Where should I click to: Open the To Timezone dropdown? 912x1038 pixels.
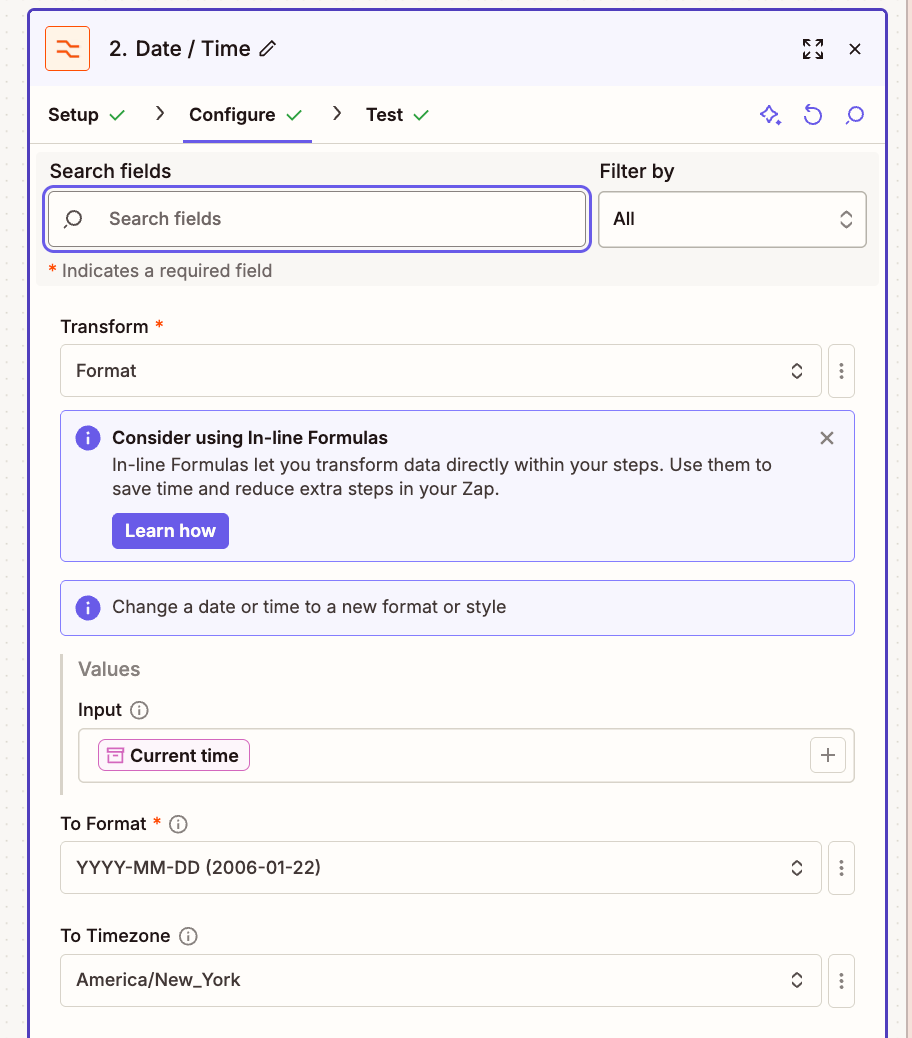(440, 980)
